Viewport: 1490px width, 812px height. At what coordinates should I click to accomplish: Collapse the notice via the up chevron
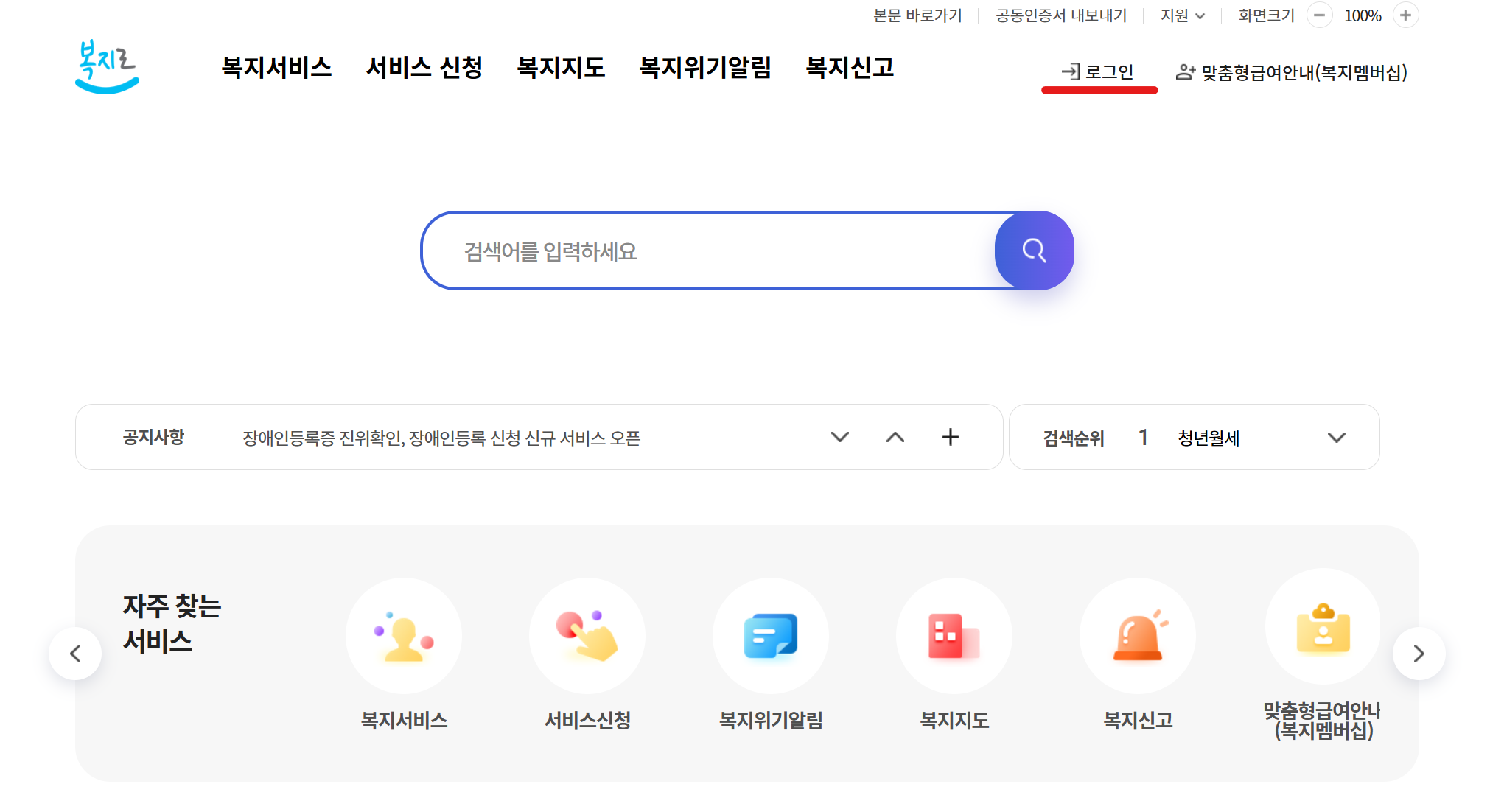coord(895,437)
